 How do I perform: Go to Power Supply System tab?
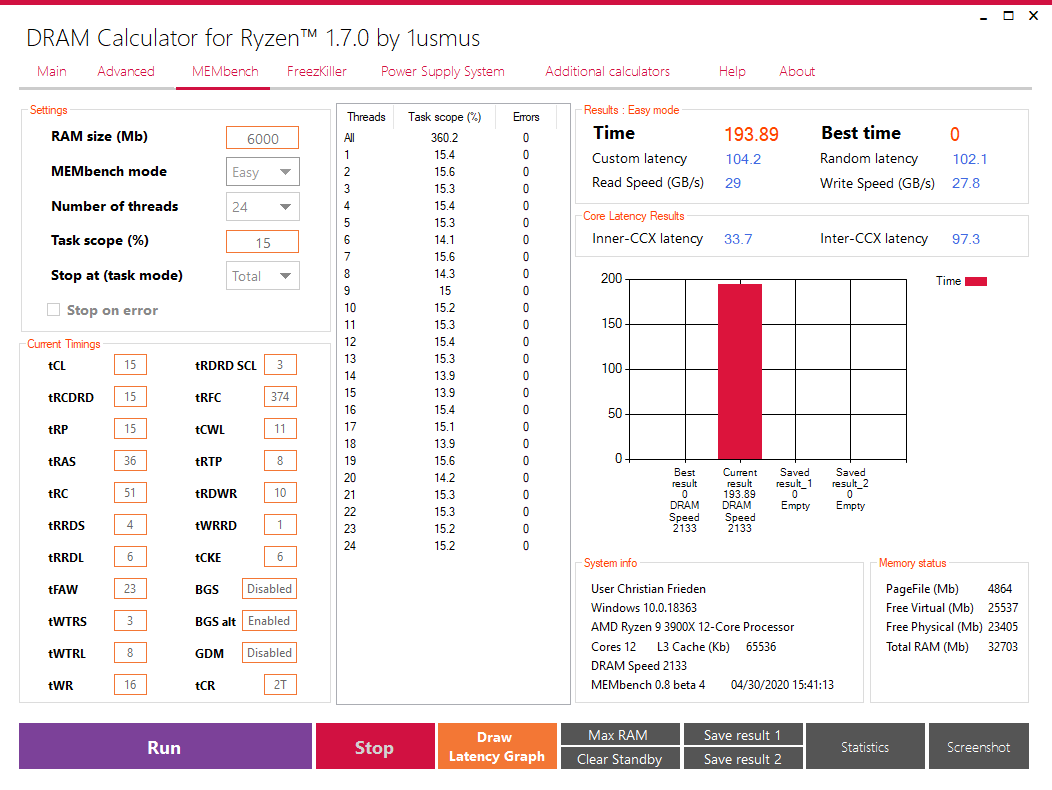pos(443,72)
